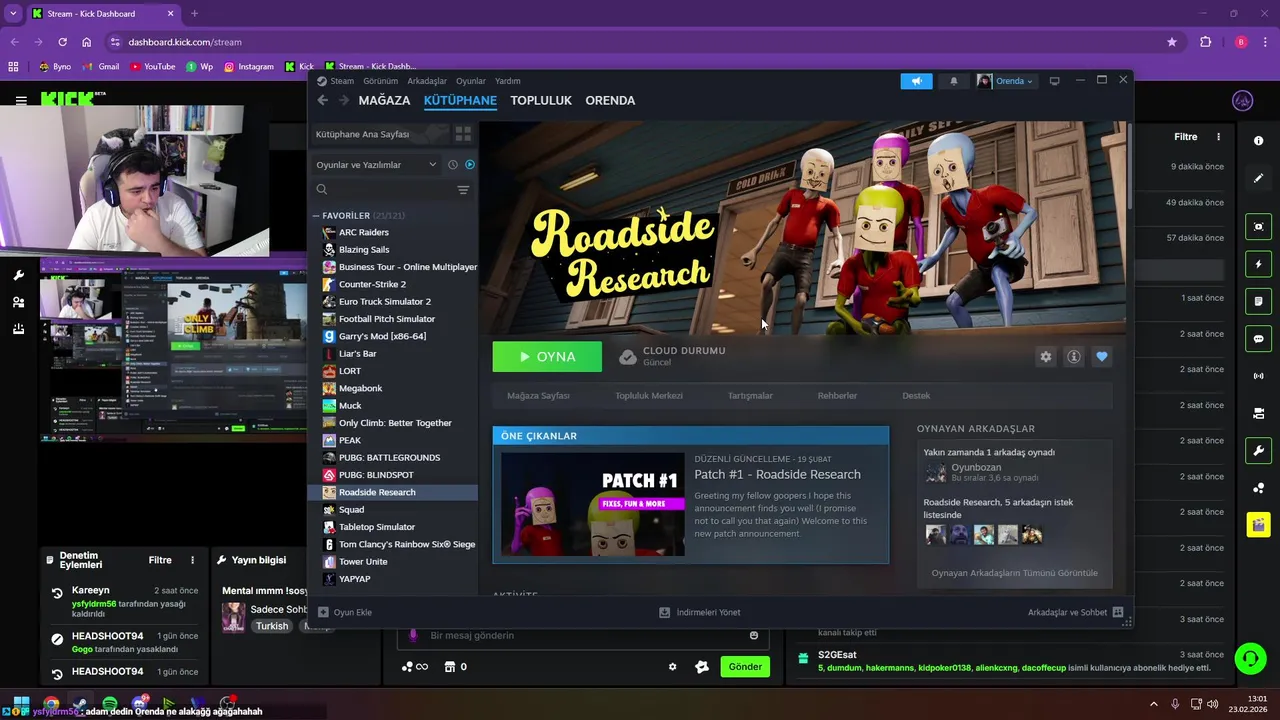
Task: Open the Tartışmalar link
Action: [750, 396]
